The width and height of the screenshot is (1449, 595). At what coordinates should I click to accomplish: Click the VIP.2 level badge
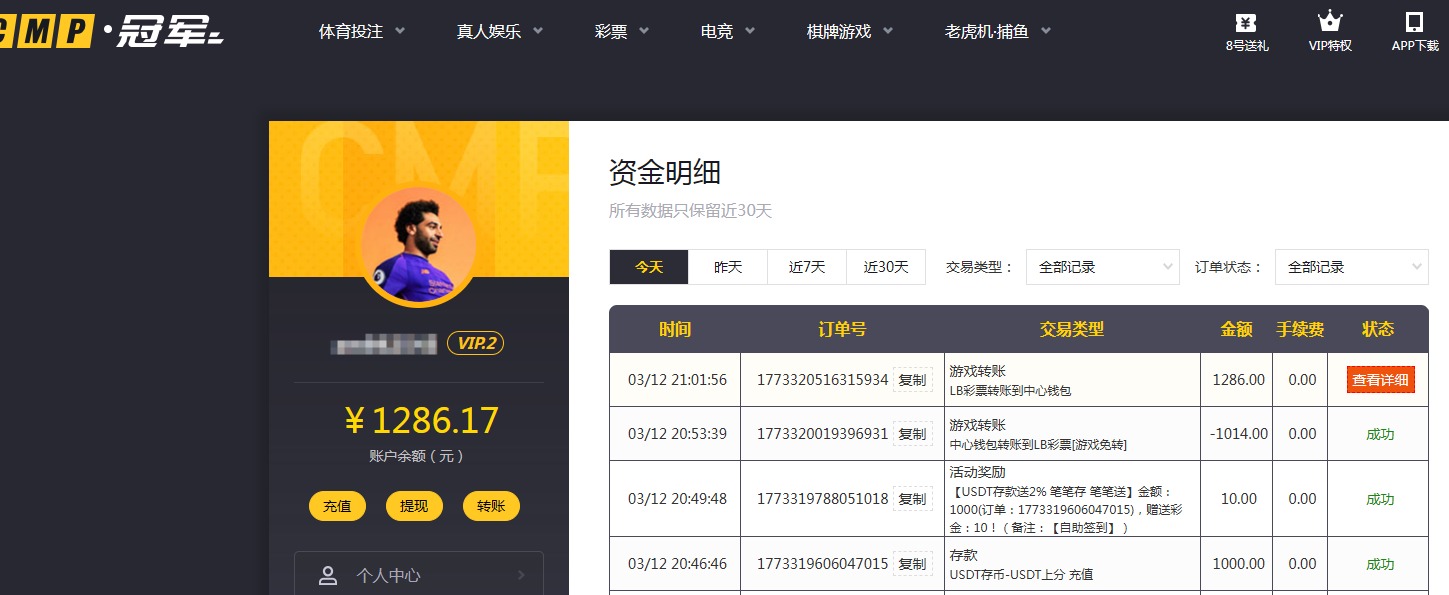pos(476,342)
